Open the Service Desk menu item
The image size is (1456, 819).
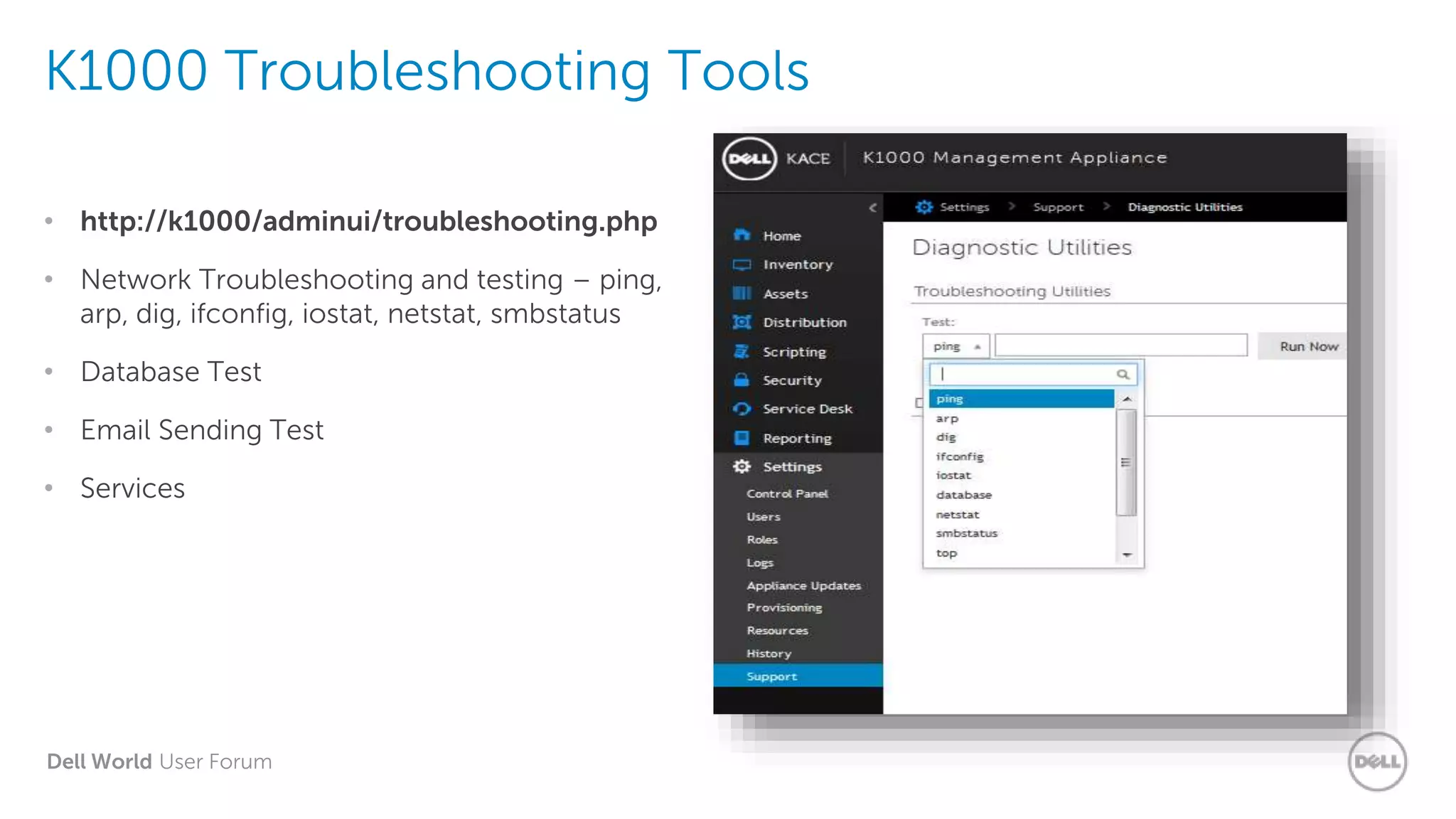(x=807, y=409)
